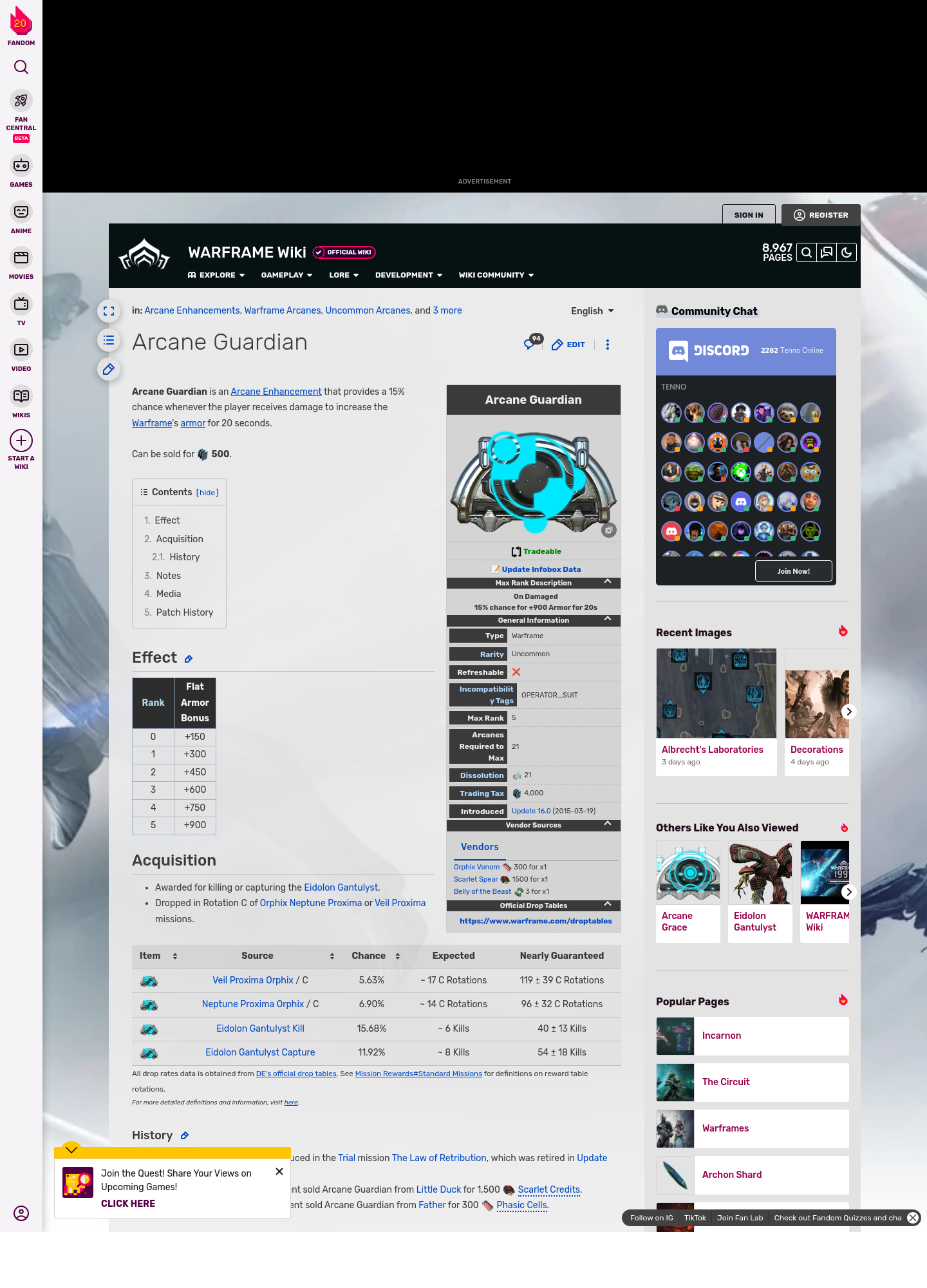This screenshot has width=927, height=1288.
Task: Show next Others Like You Also Viewed
Action: [x=849, y=892]
